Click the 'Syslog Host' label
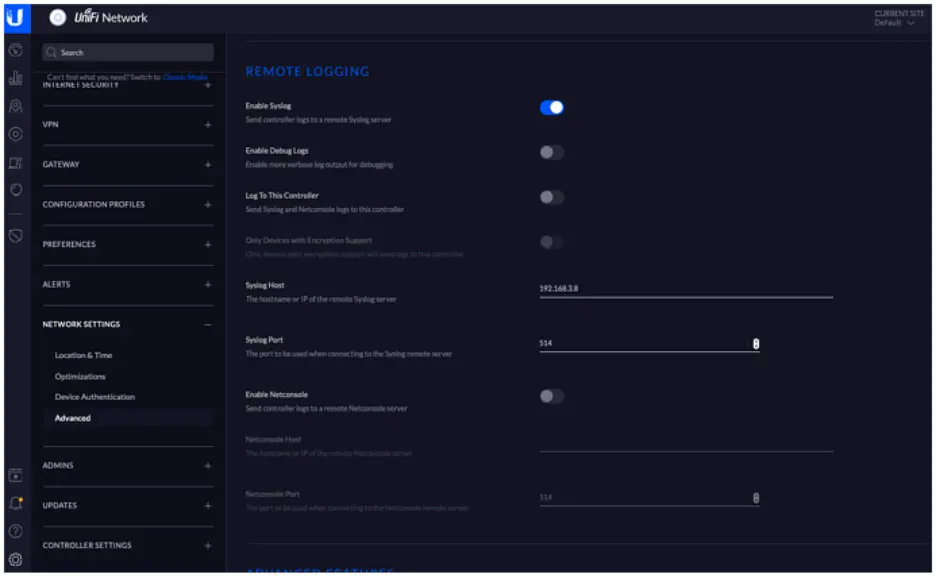The width and height of the screenshot is (936, 578). tap(264, 285)
